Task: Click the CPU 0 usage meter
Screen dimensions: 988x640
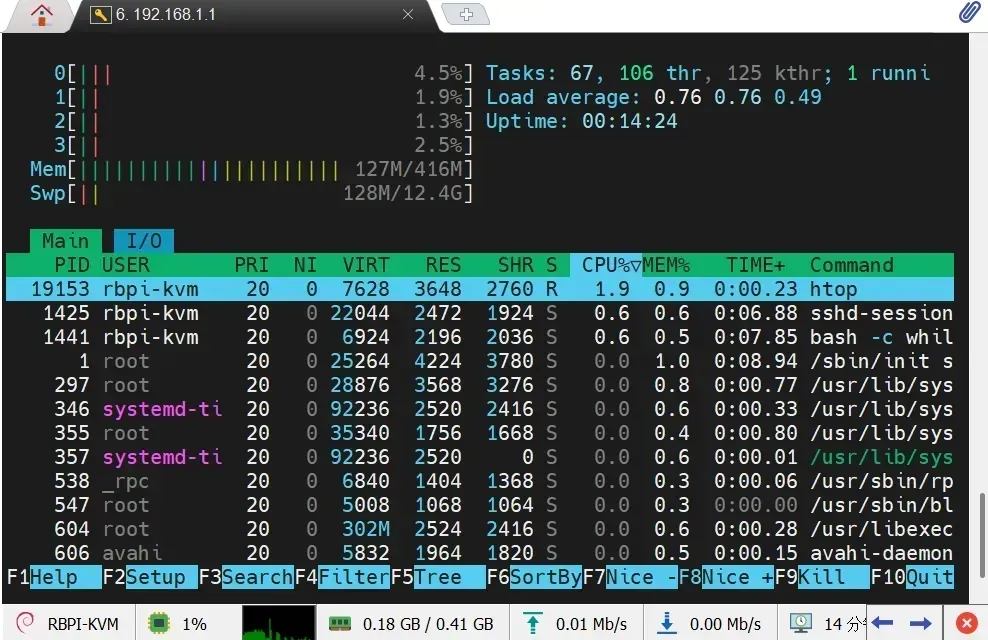Action: tap(263, 73)
